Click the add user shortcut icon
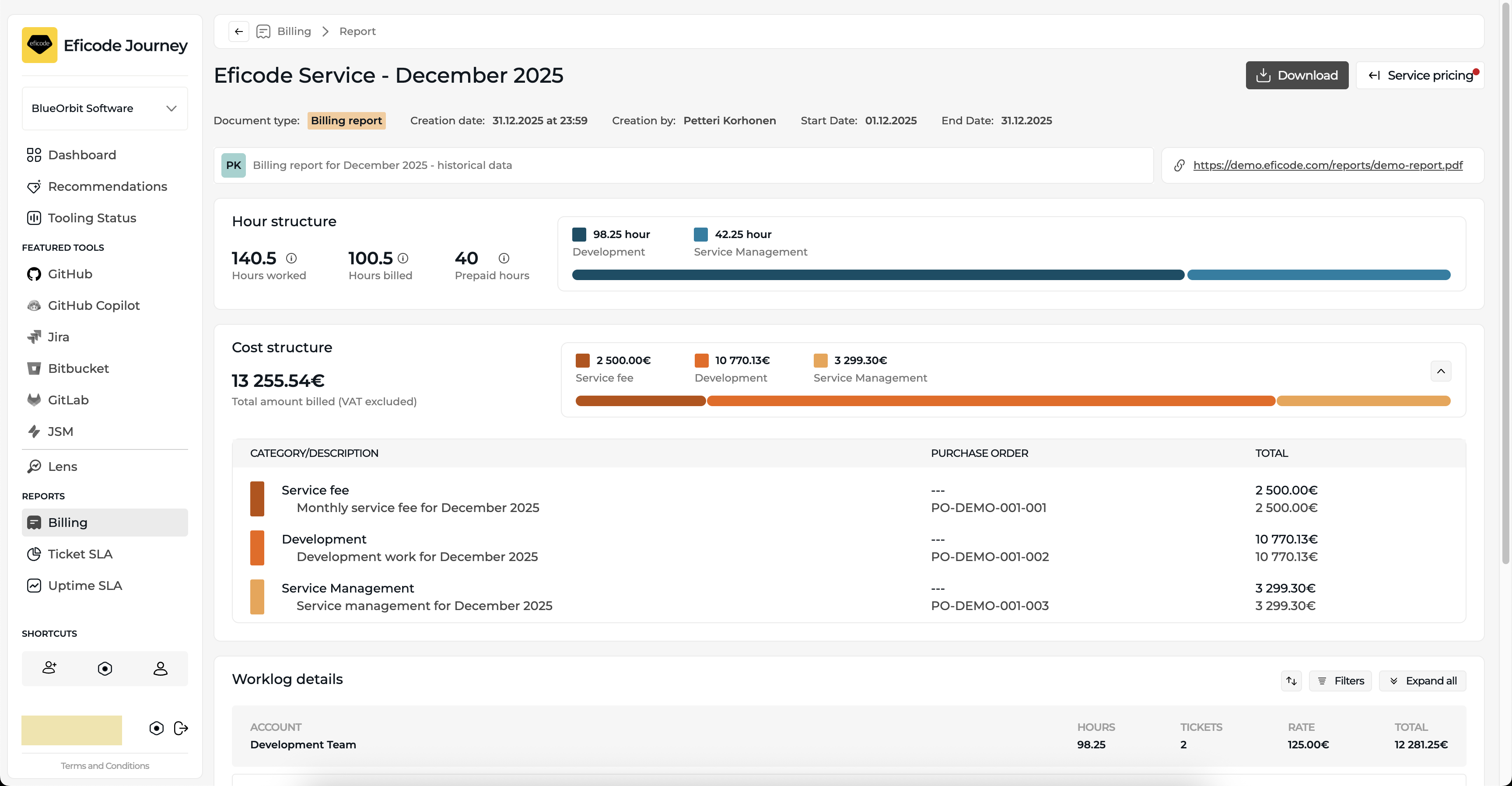Screen dimensions: 1512x786 49,668
